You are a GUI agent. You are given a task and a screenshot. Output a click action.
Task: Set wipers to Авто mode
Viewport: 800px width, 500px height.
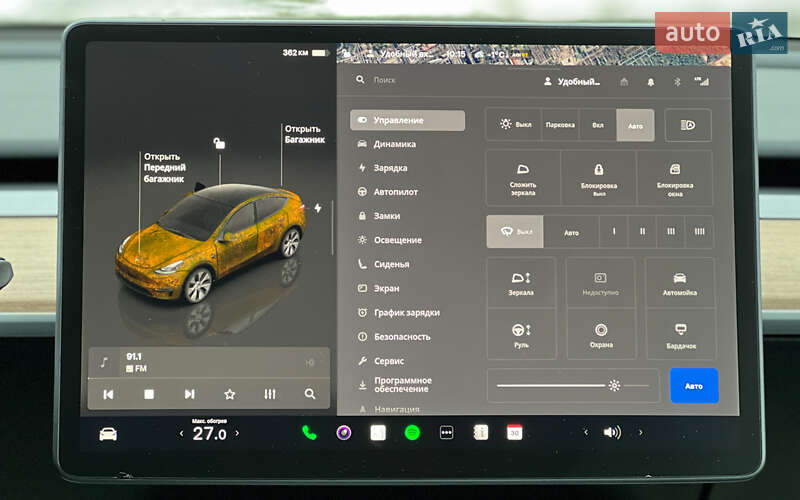(571, 232)
